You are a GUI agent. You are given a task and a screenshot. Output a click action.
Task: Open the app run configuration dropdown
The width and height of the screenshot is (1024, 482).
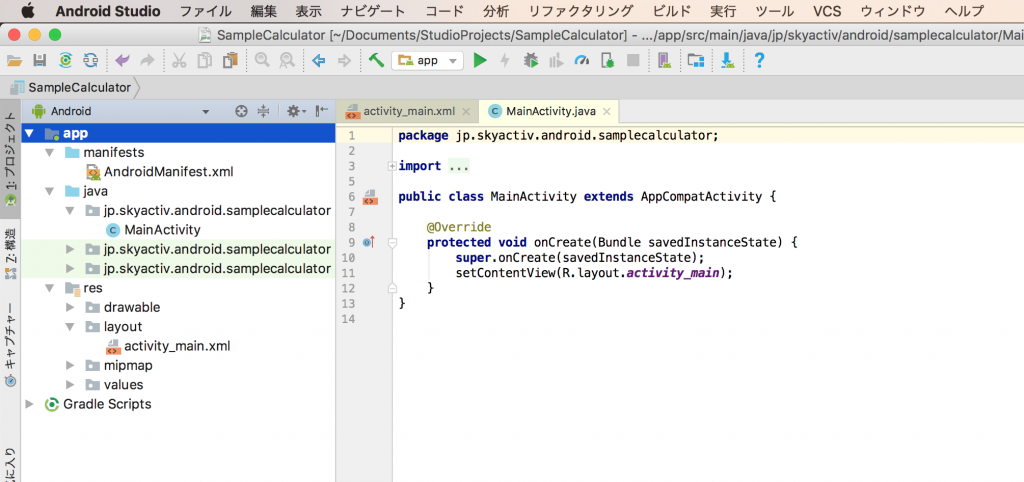(x=427, y=61)
